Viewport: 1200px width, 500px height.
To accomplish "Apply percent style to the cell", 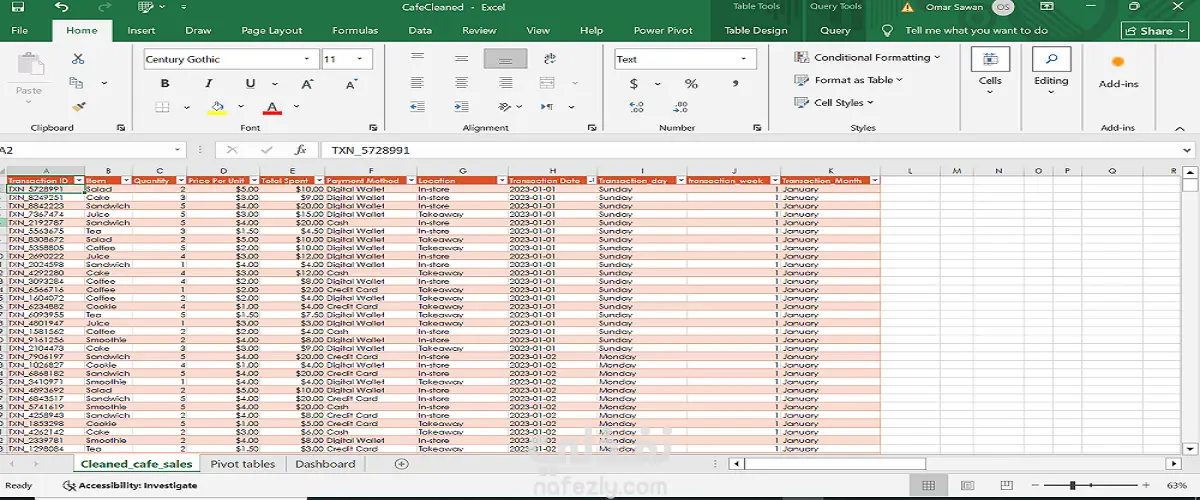I will point(691,84).
